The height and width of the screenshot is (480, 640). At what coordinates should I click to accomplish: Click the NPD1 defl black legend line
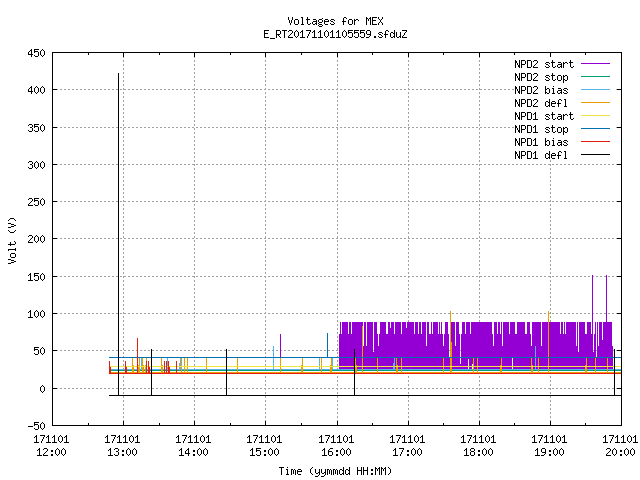(595, 155)
